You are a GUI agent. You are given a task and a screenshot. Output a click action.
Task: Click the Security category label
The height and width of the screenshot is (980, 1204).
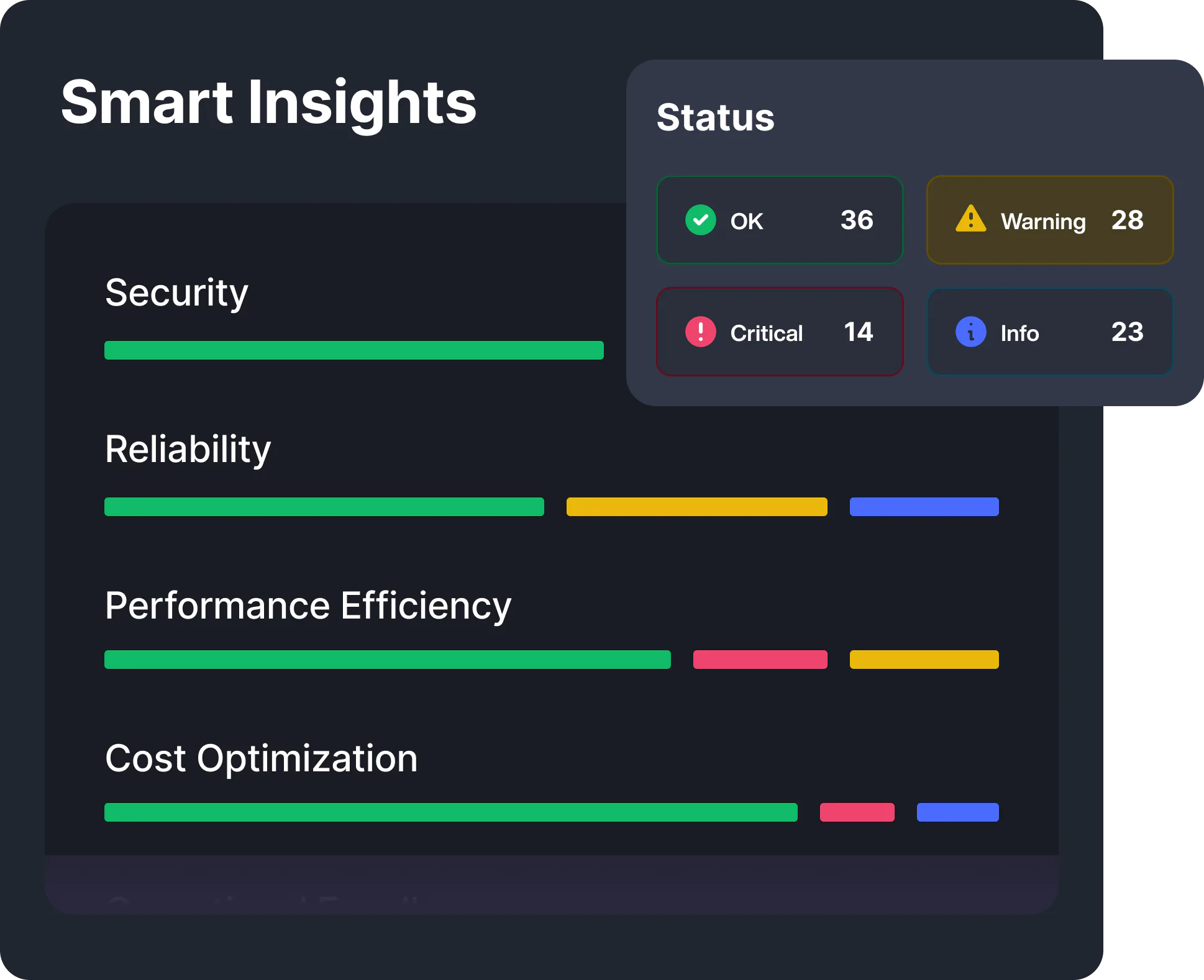[176, 293]
